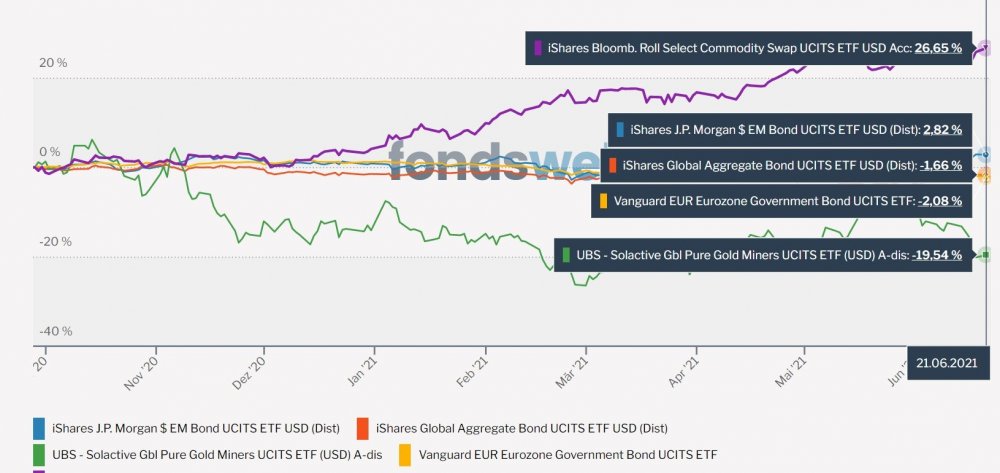Click the blue iShares J.P. Morgan legend swatch
Image resolution: width=1000 pixels, height=473 pixels.
click(40, 429)
